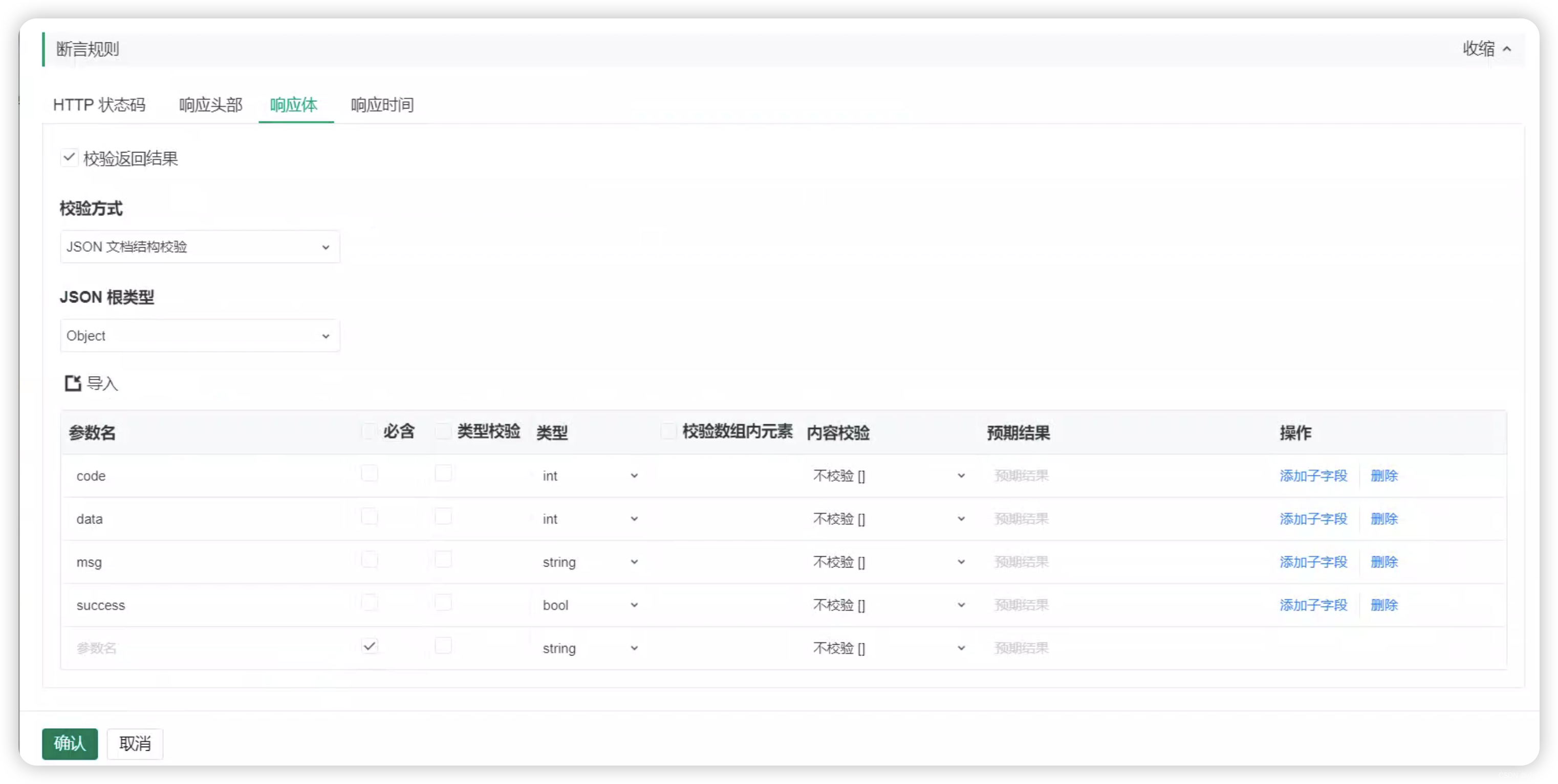Toggle the 校验返回结果 checkbox
1558x784 pixels.
(69, 158)
